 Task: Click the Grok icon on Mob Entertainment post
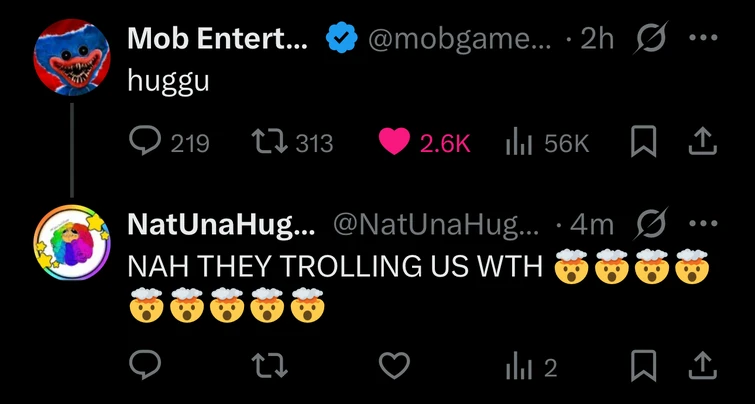651,38
